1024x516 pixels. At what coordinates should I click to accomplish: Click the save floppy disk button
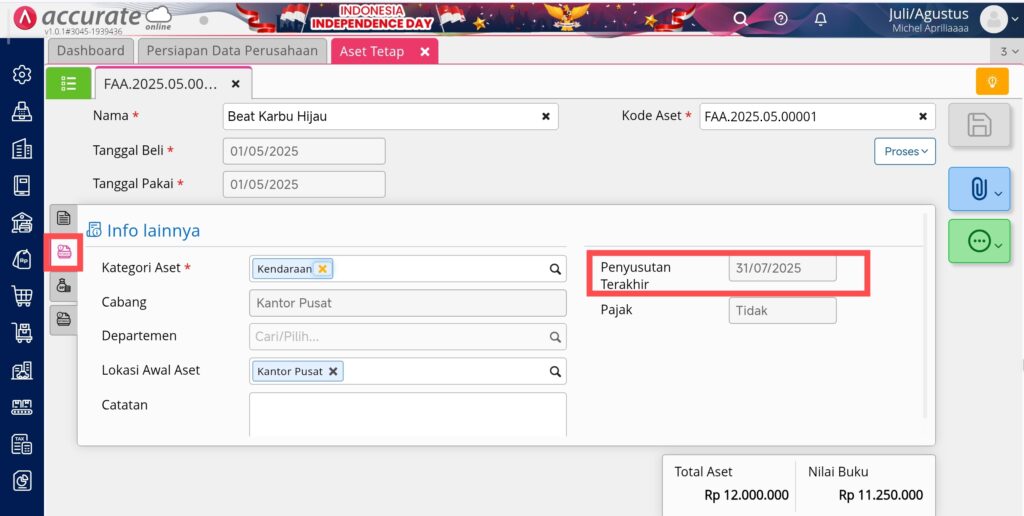(979, 125)
